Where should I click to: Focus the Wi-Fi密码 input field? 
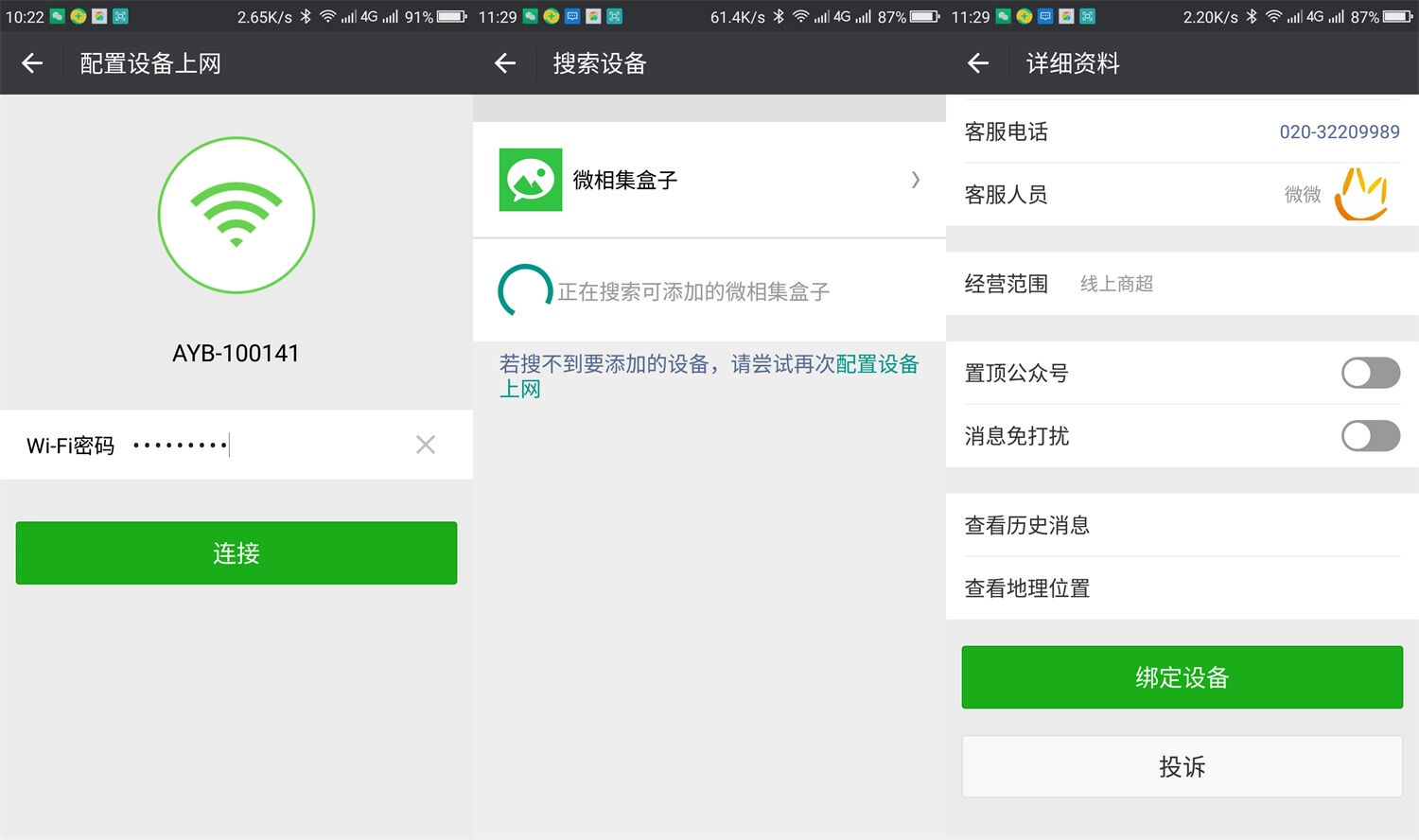[x=265, y=445]
